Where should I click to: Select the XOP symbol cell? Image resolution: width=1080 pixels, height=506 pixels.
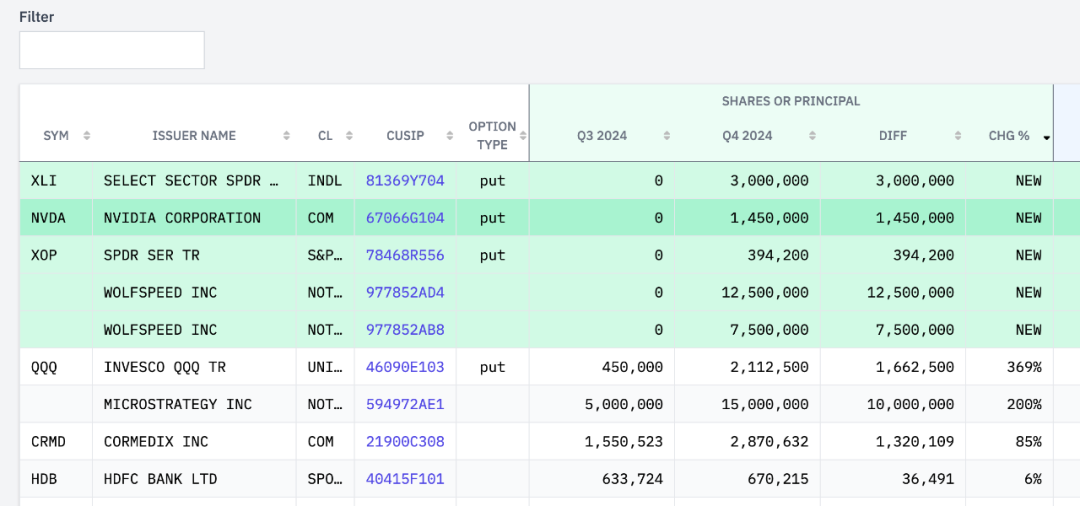coord(56,255)
